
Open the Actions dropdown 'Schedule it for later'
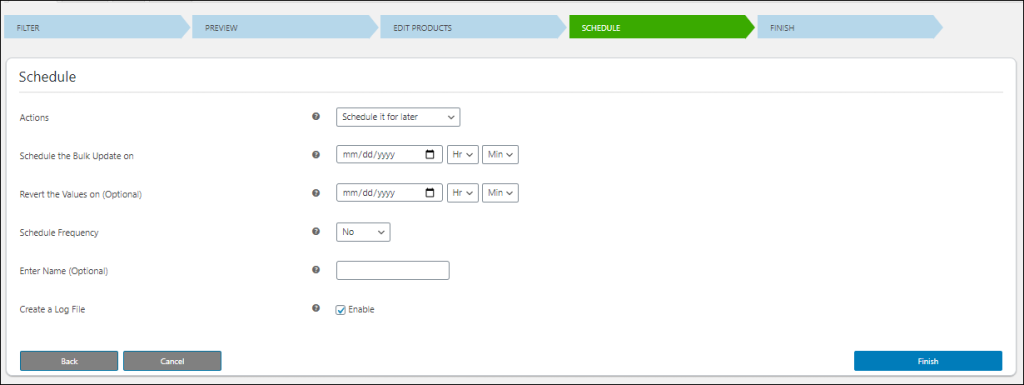398,117
